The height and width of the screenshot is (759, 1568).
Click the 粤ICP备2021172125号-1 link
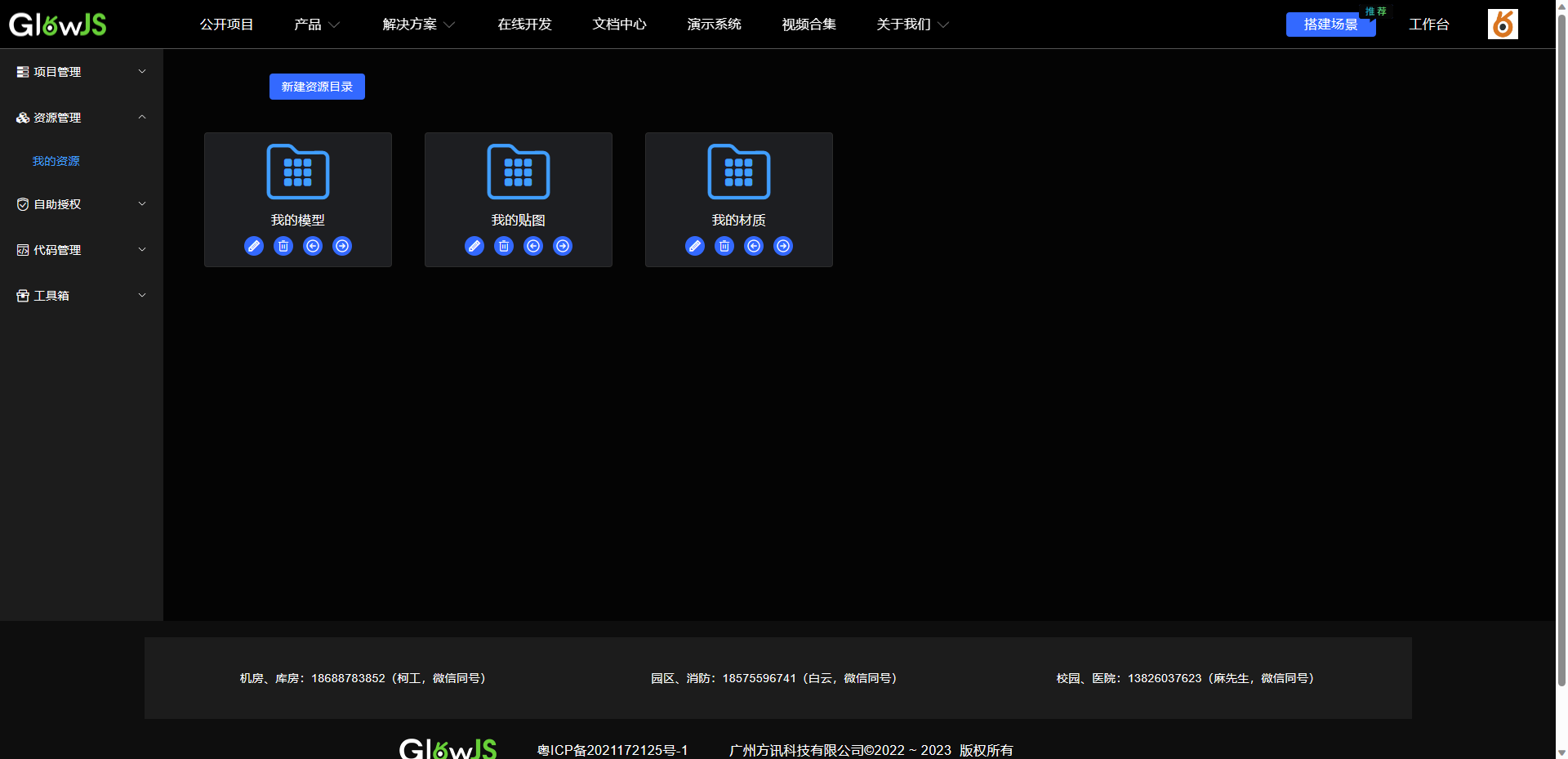point(612,750)
